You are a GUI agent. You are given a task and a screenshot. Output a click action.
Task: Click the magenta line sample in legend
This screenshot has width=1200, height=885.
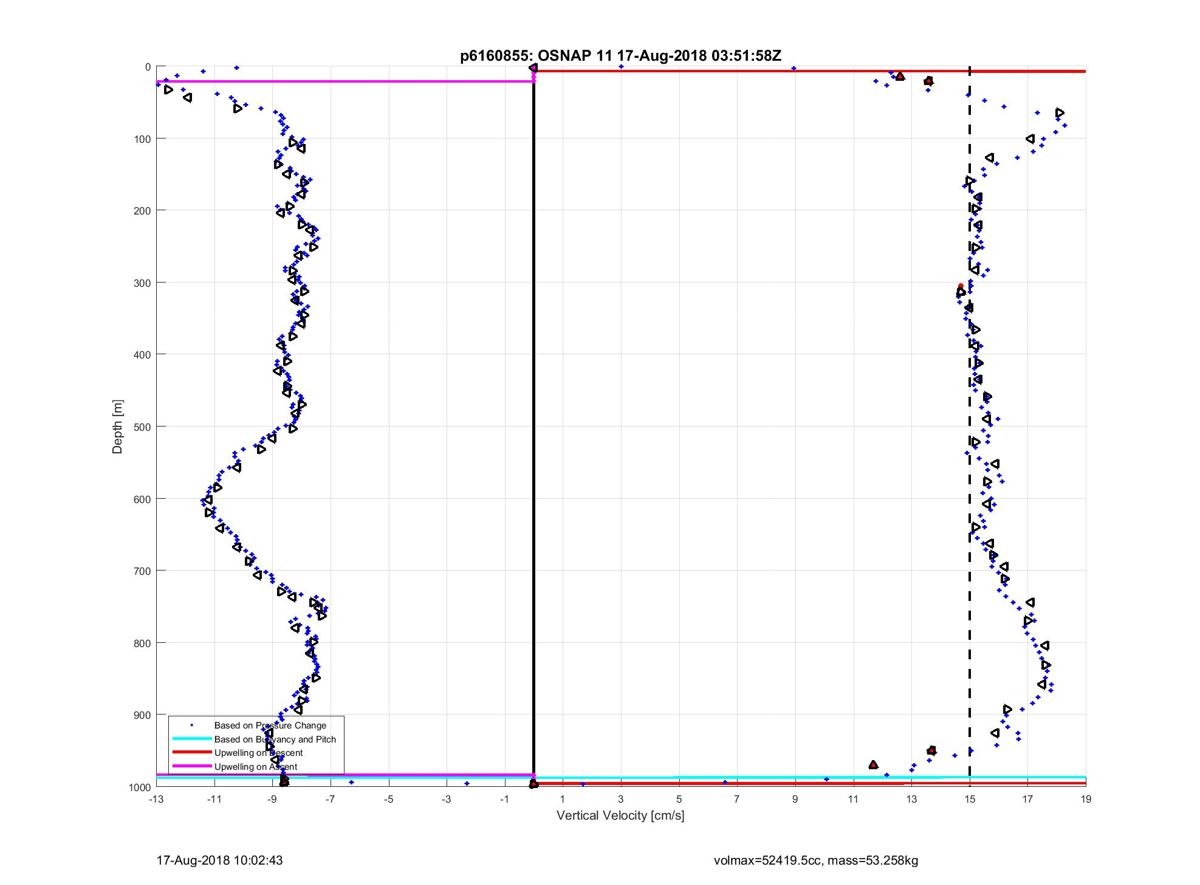(191, 766)
